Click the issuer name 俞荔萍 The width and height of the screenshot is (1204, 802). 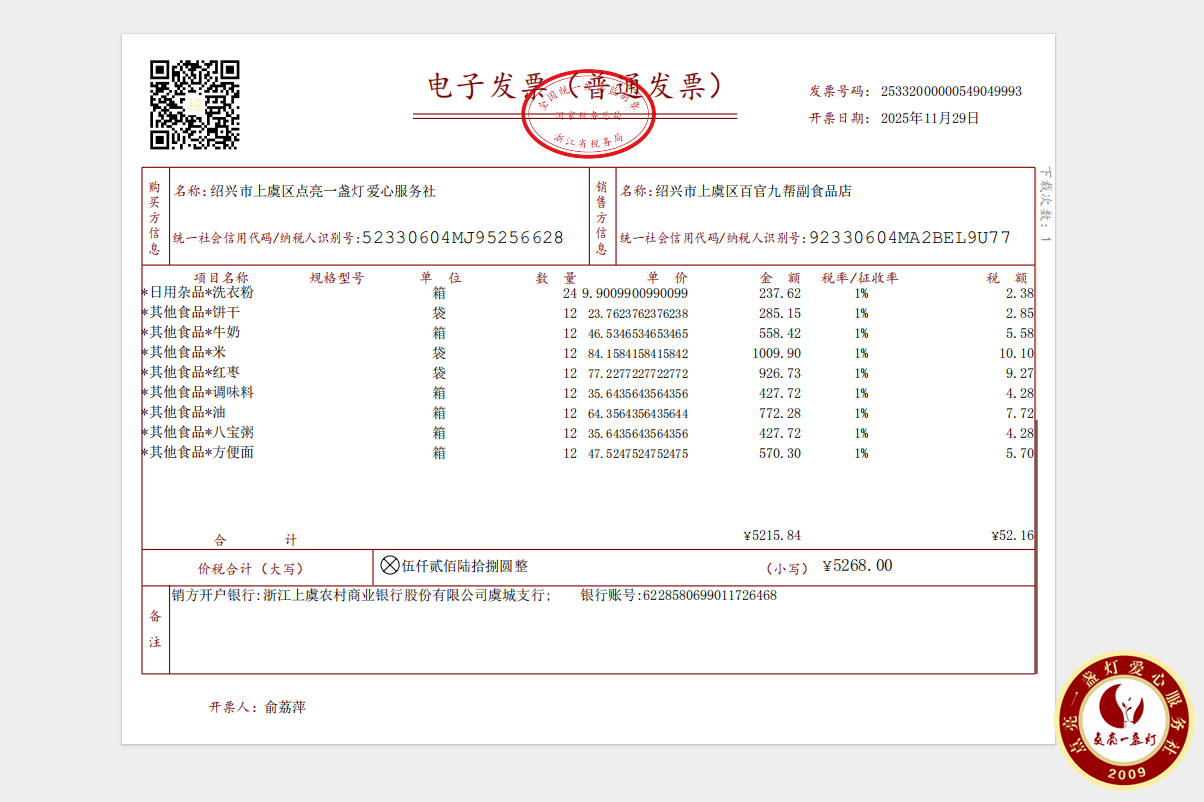click(285, 707)
